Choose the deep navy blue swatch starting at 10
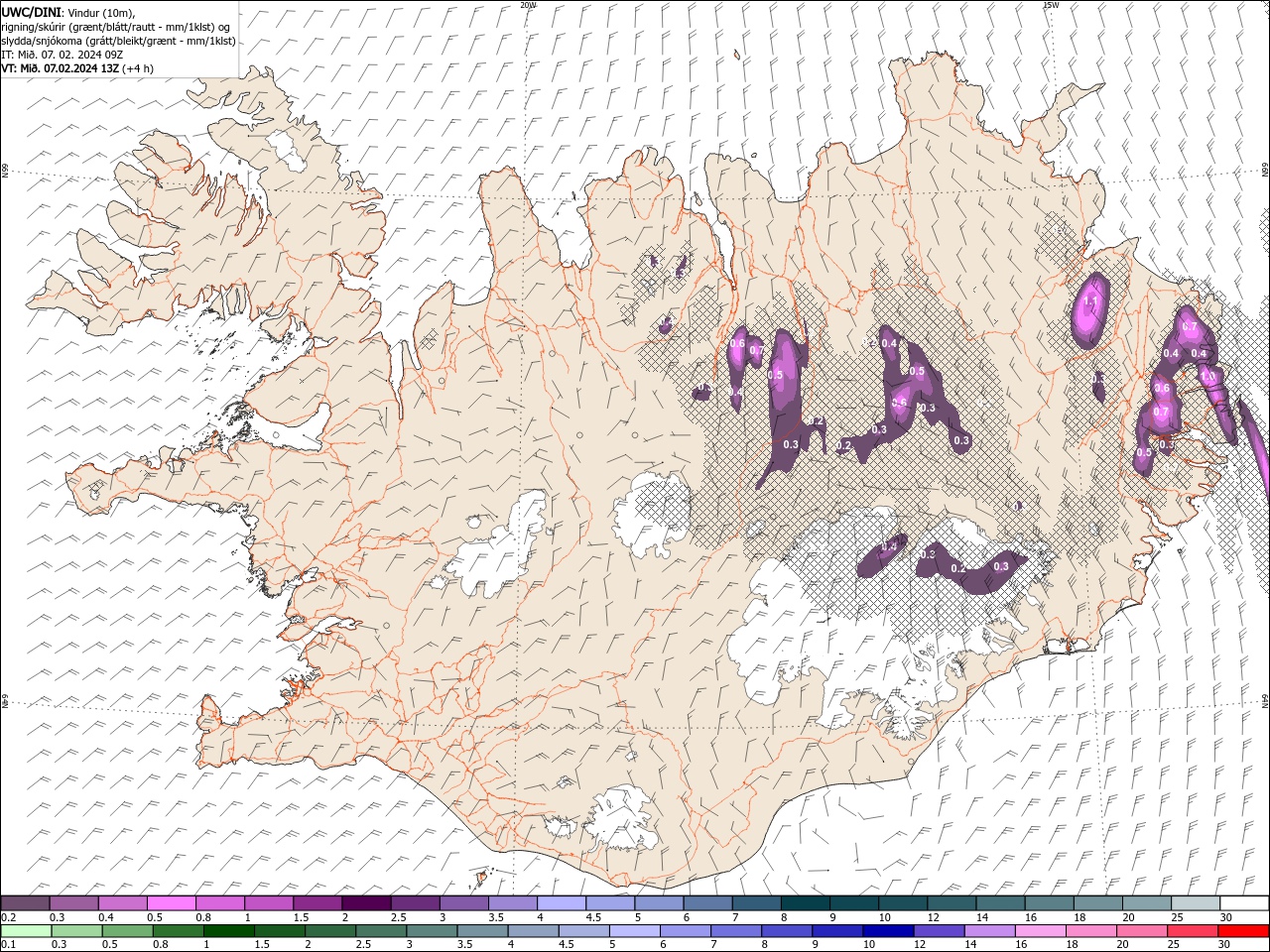1270x952 pixels. point(887,931)
